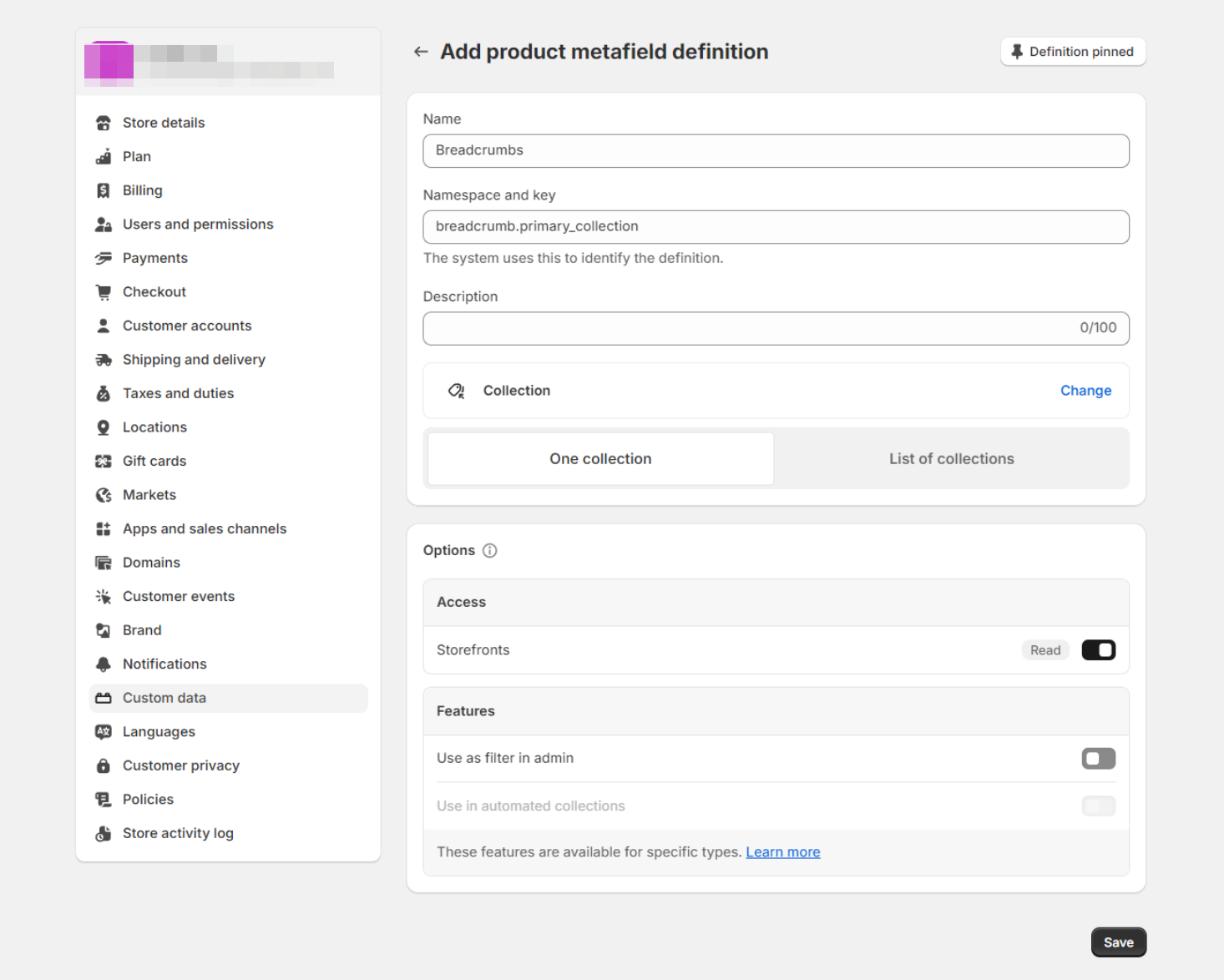This screenshot has height=980, width=1224.
Task: Click the Gift cards icon
Action: tap(104, 461)
